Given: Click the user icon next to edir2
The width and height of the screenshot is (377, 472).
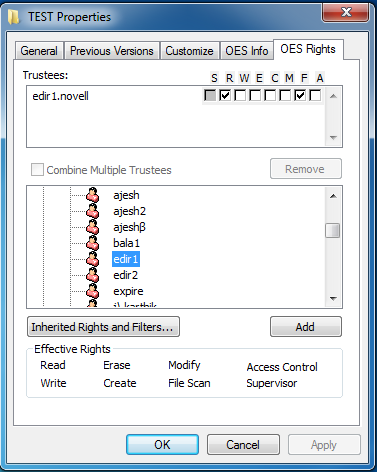Looking at the screenshot, I should pyautogui.click(x=92, y=275).
